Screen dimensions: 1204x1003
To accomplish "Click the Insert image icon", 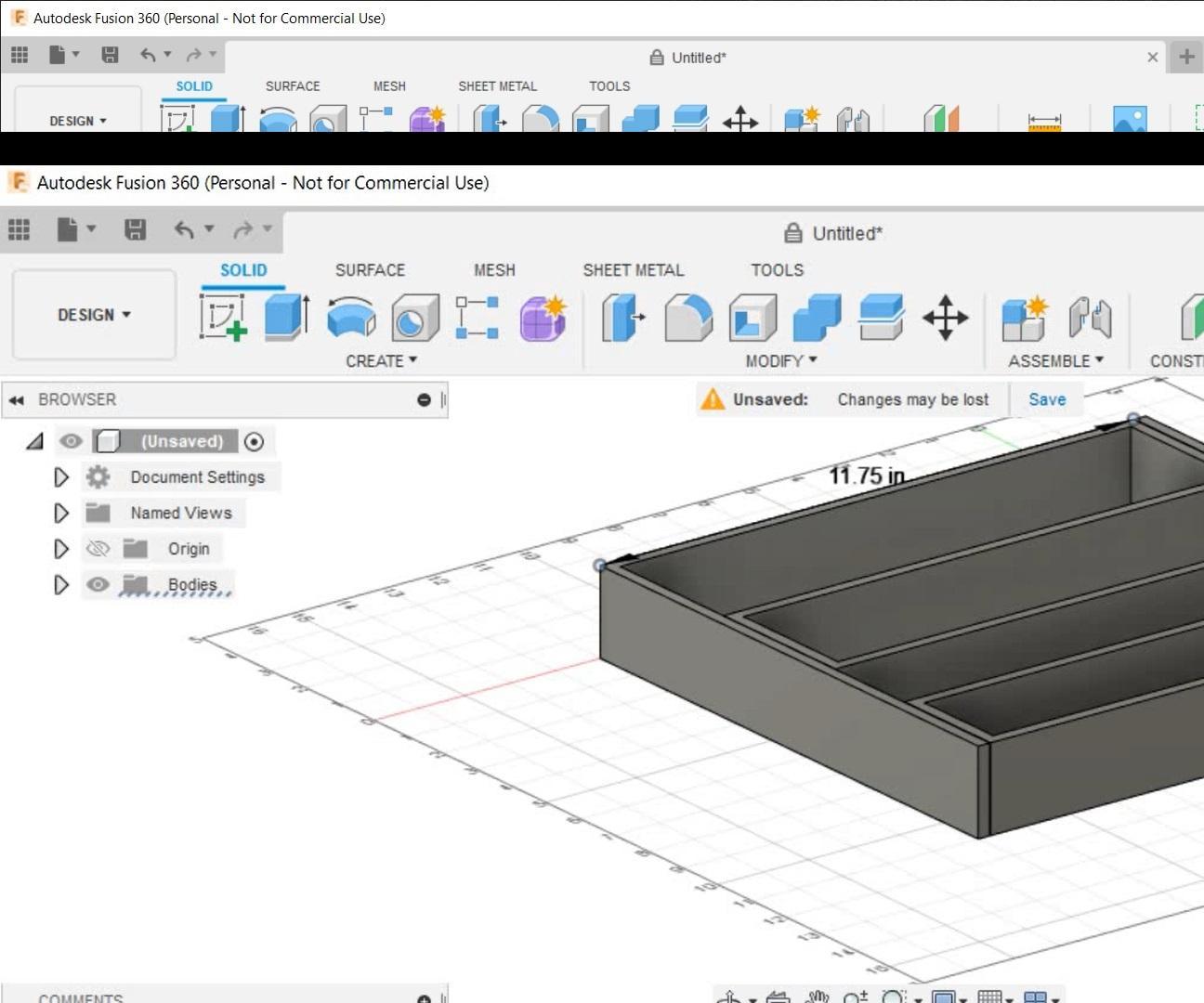I will pyautogui.click(x=1129, y=120).
